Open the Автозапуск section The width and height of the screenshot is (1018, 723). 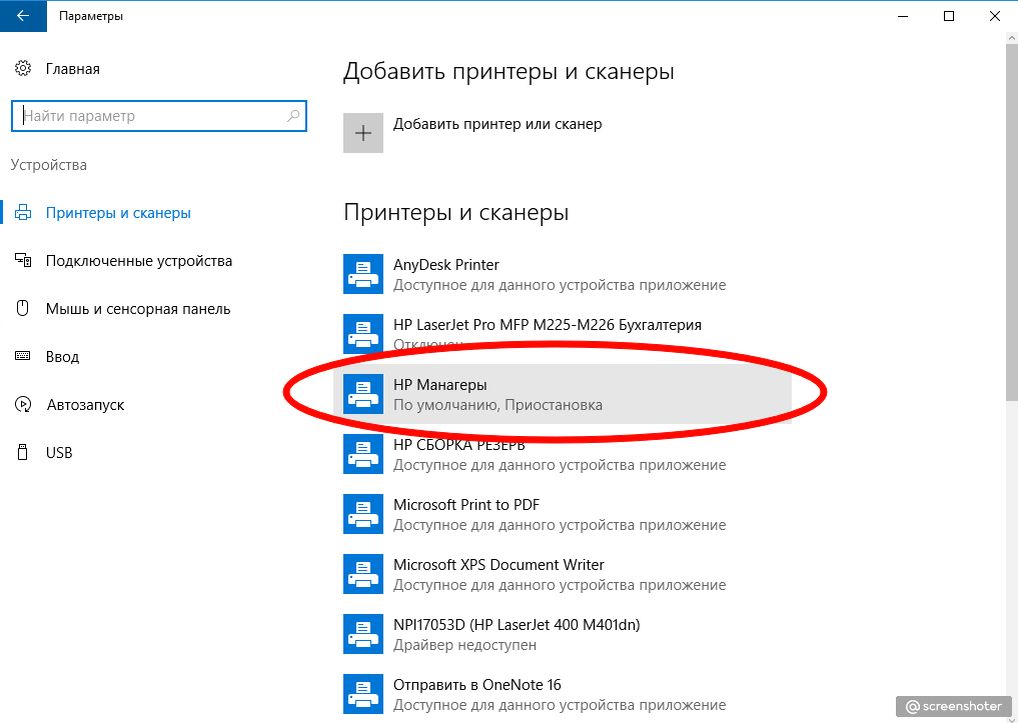85,405
